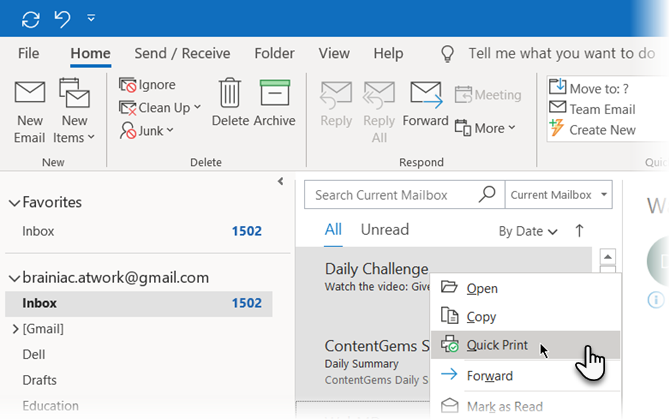Screen dimensions: 670x420
Task: Focus the Tell me what you want field
Action: click(x=561, y=53)
